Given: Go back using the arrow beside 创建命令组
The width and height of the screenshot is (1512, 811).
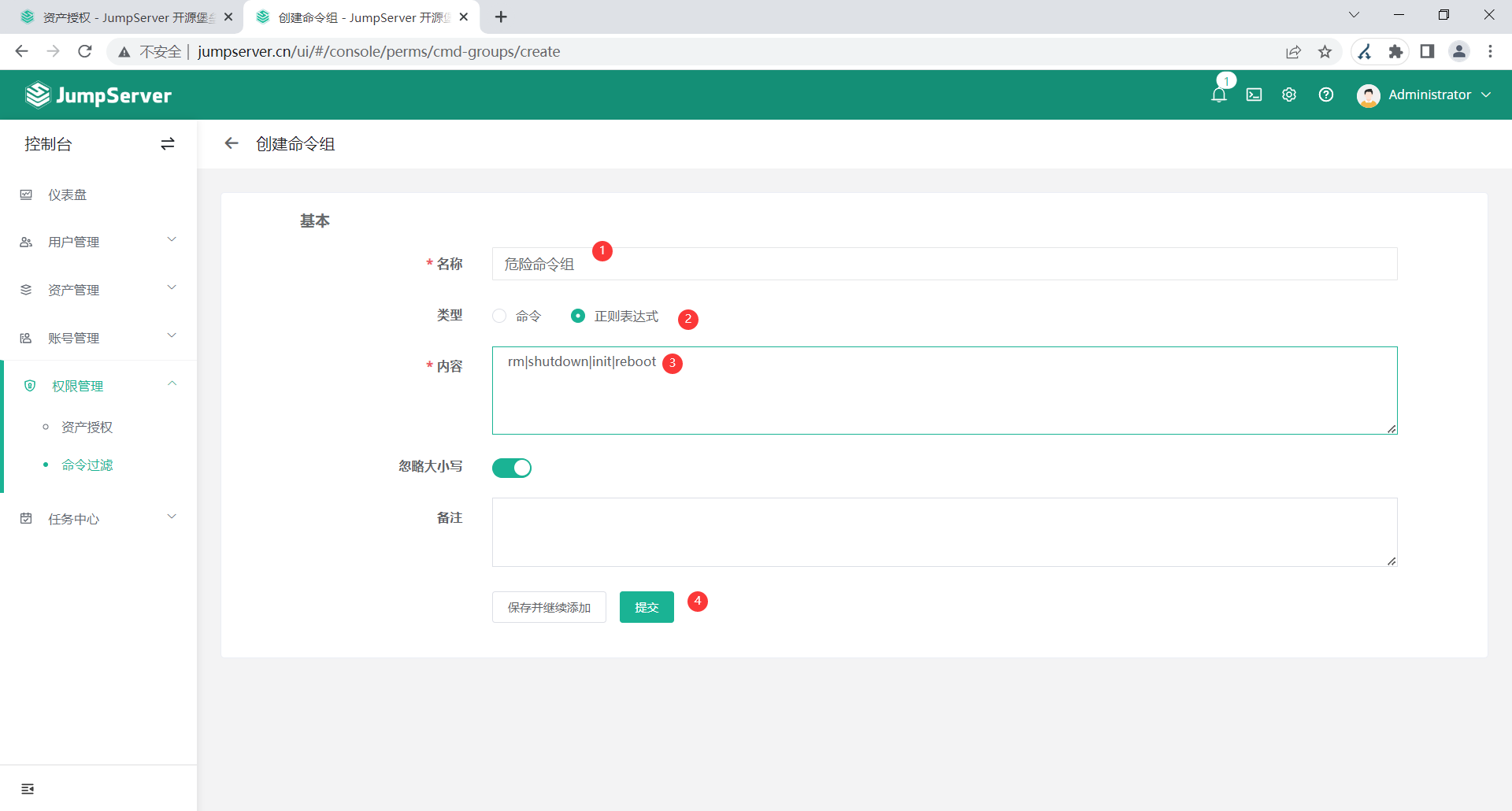Looking at the screenshot, I should point(232,143).
